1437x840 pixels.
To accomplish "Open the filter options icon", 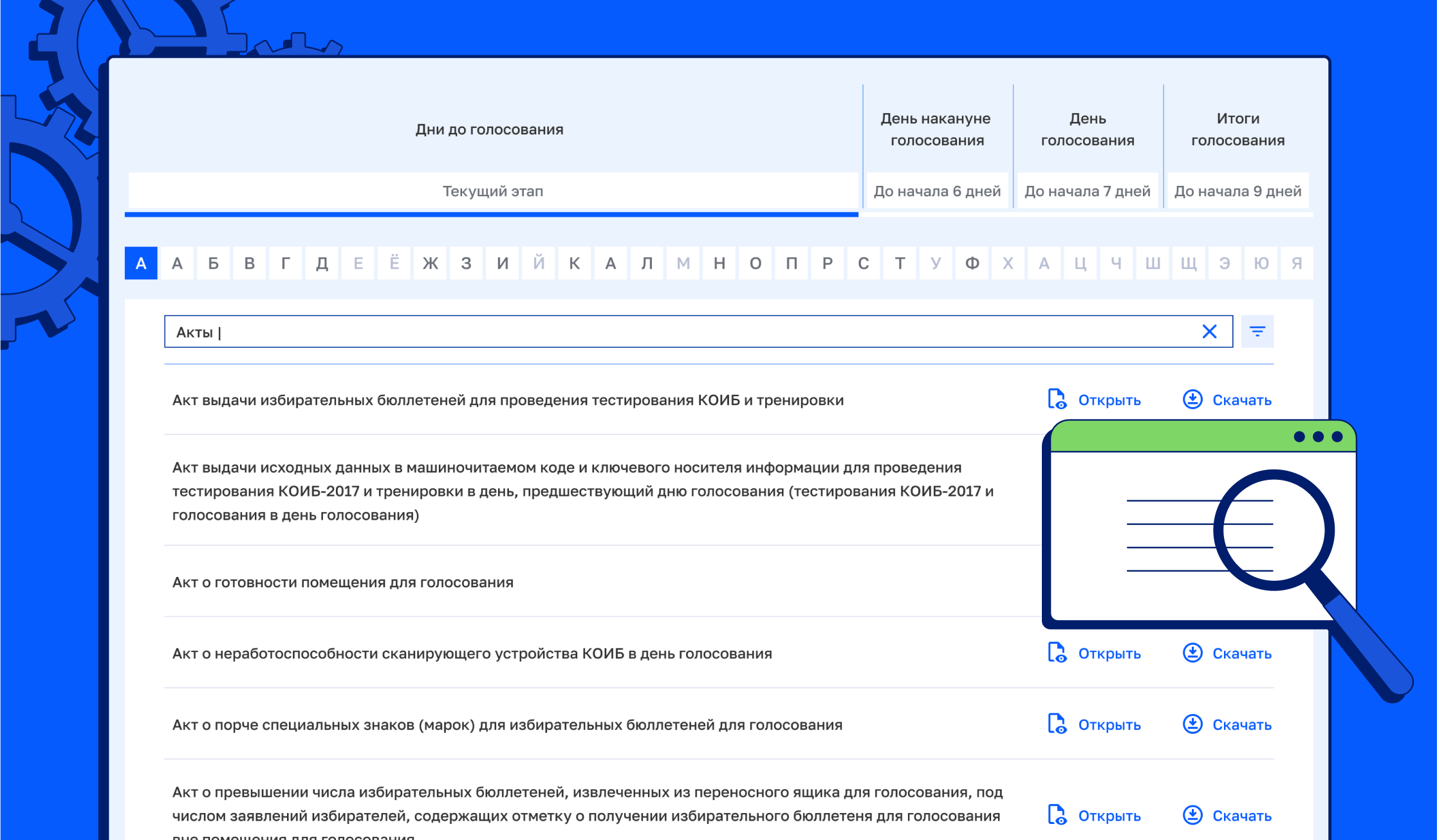I will (x=1257, y=332).
